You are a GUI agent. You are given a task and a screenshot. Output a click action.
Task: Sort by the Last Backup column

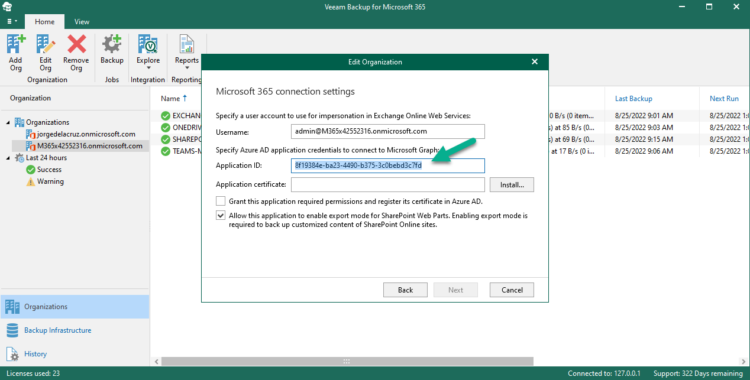633,99
